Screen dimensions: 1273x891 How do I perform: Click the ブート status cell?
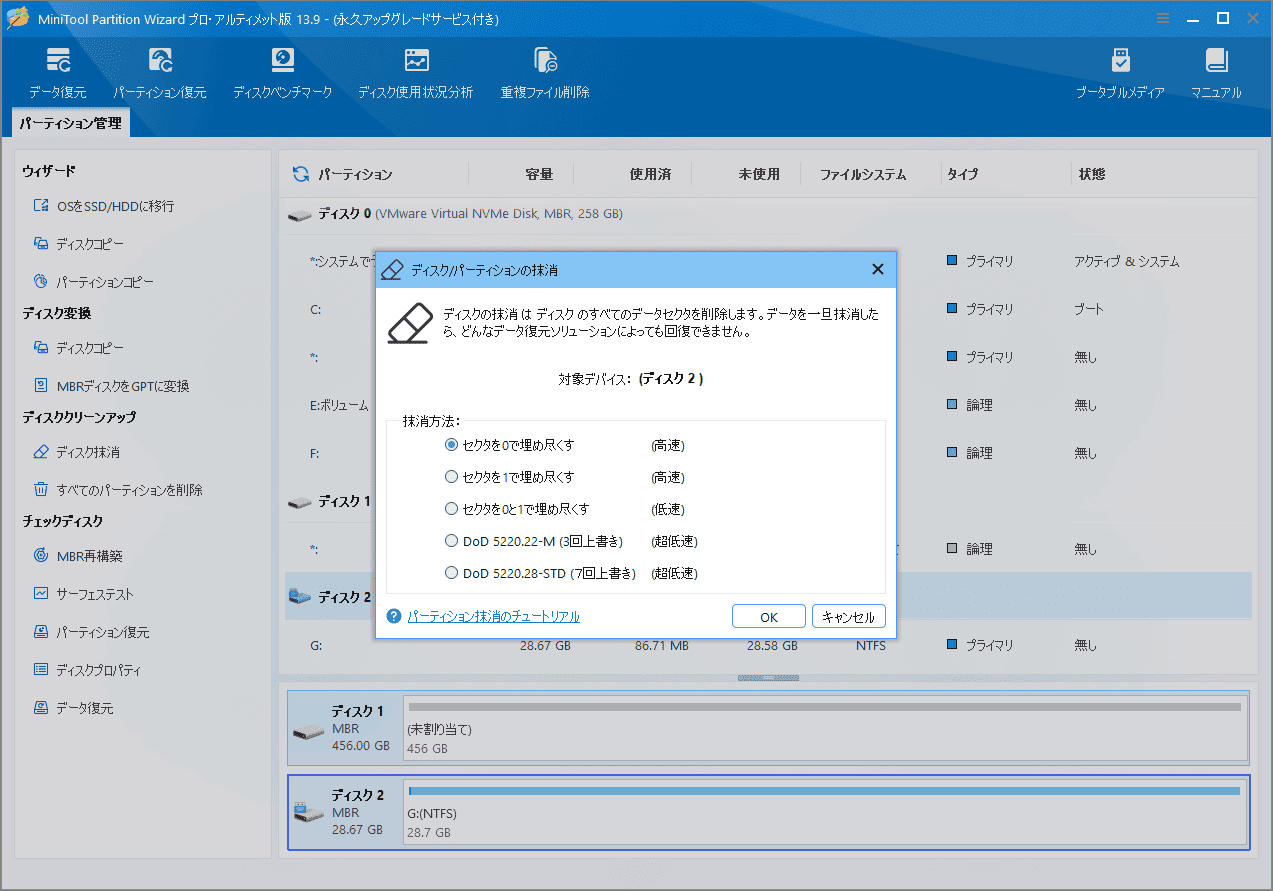point(1088,309)
